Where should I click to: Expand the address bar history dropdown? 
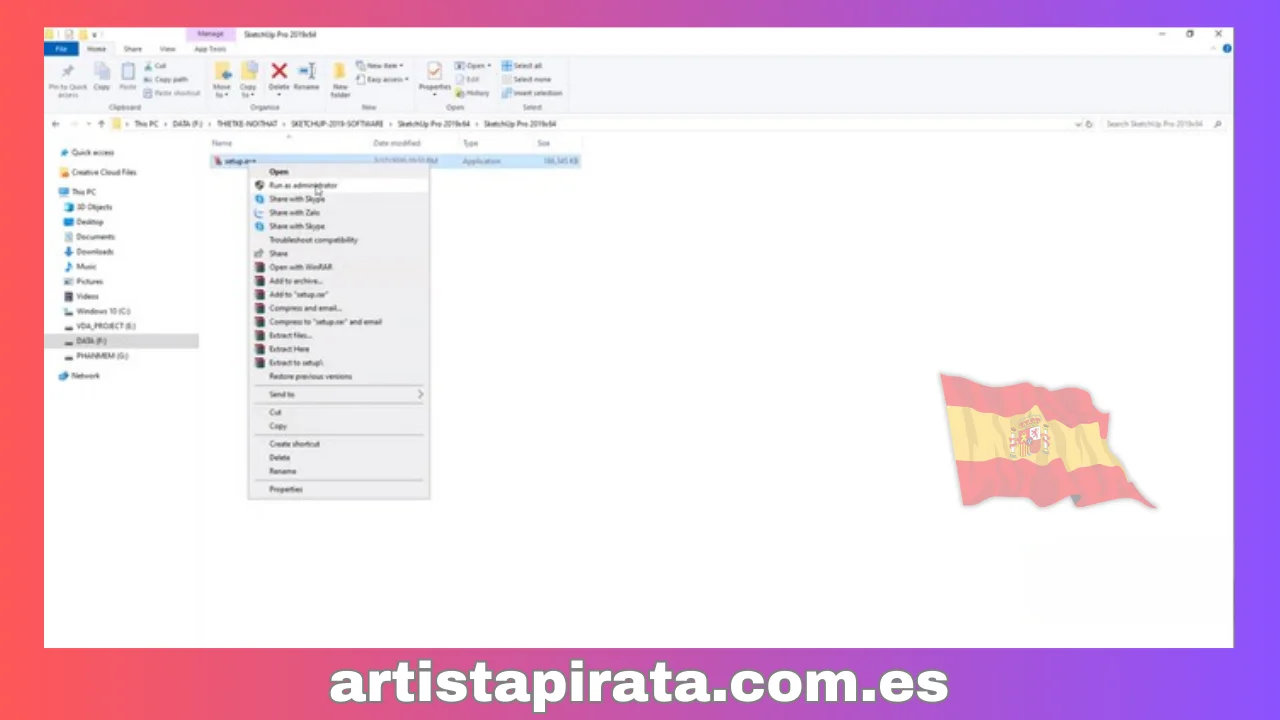pyautogui.click(x=1078, y=124)
